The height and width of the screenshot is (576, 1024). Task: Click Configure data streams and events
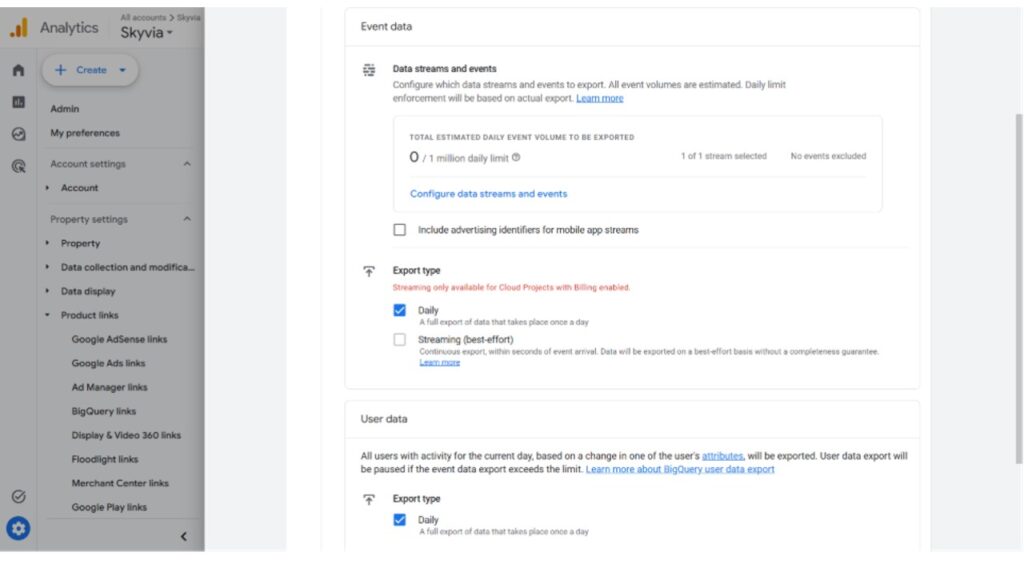coord(488,194)
